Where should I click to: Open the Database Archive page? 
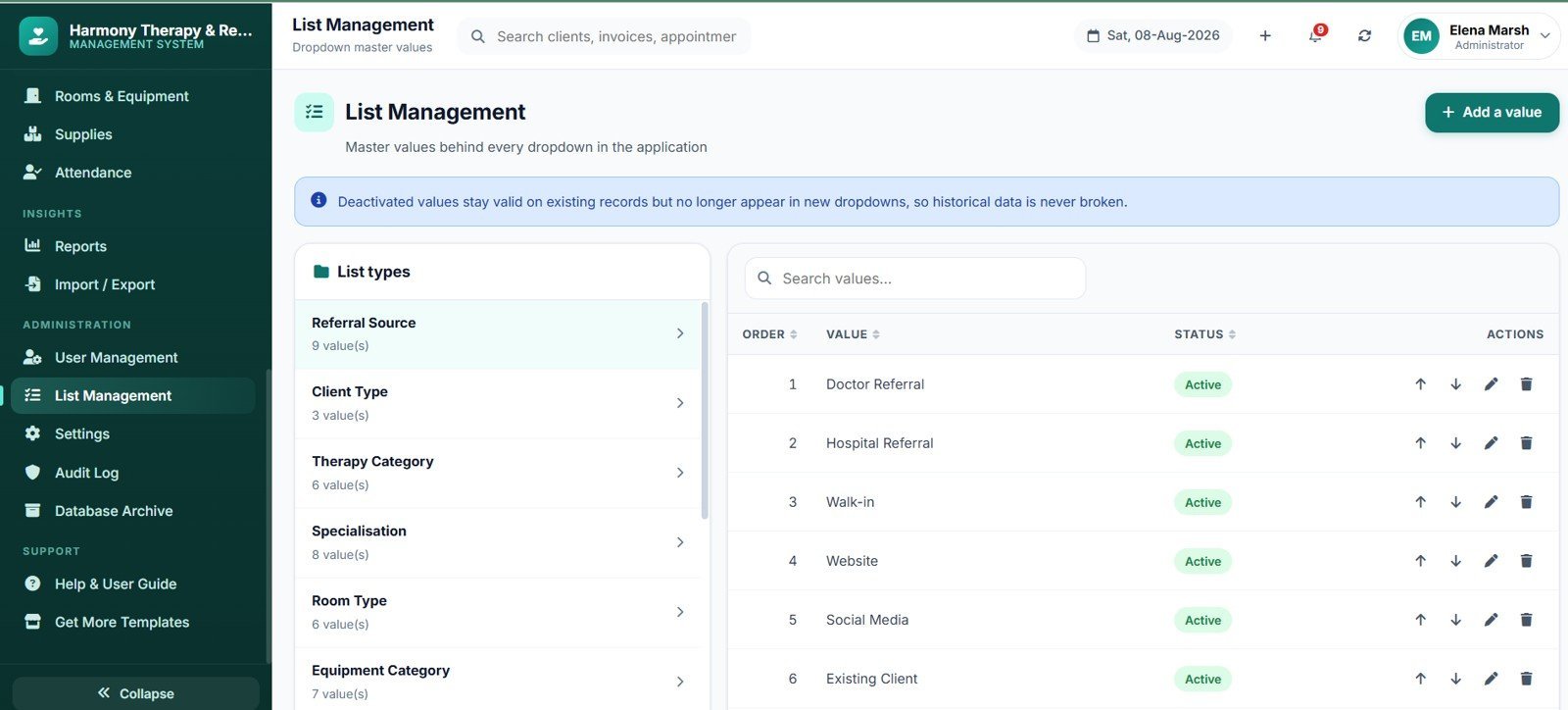tap(133, 511)
